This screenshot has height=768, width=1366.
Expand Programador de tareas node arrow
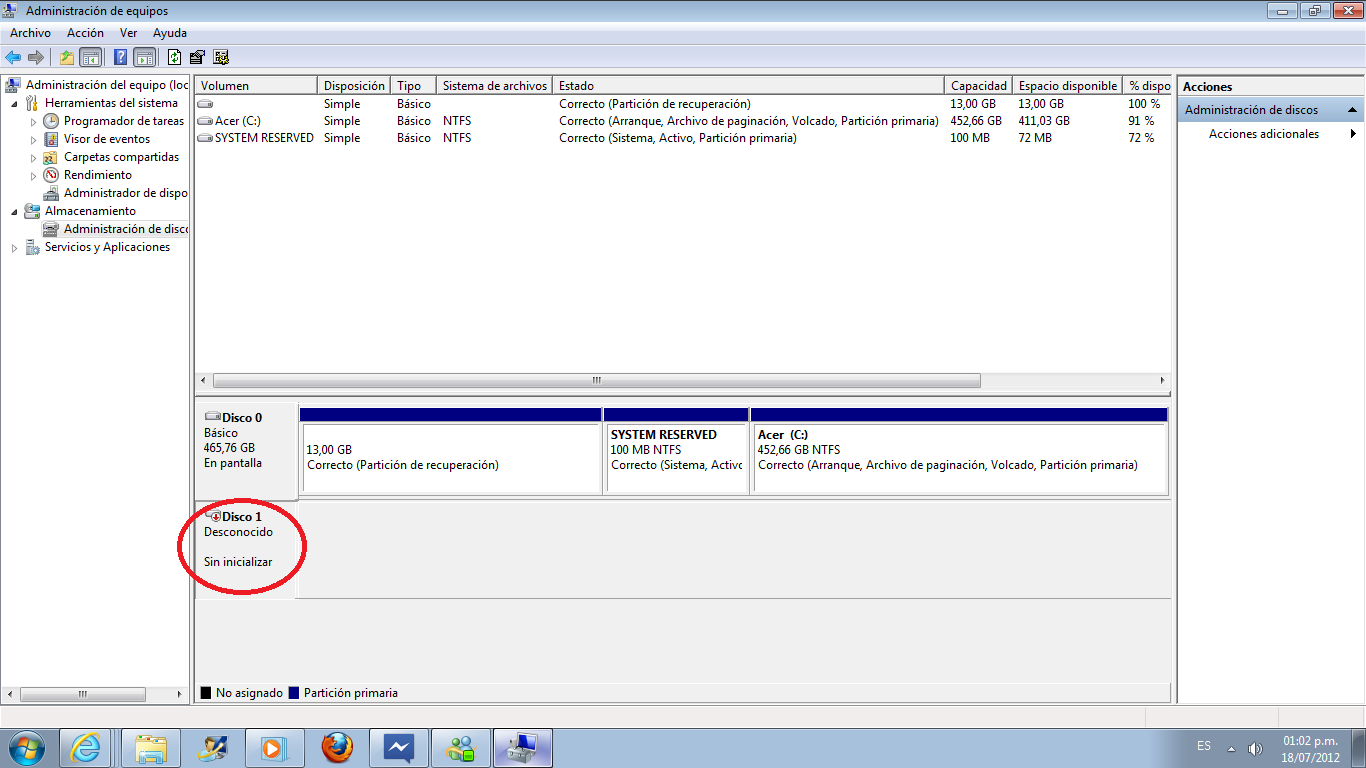33,121
